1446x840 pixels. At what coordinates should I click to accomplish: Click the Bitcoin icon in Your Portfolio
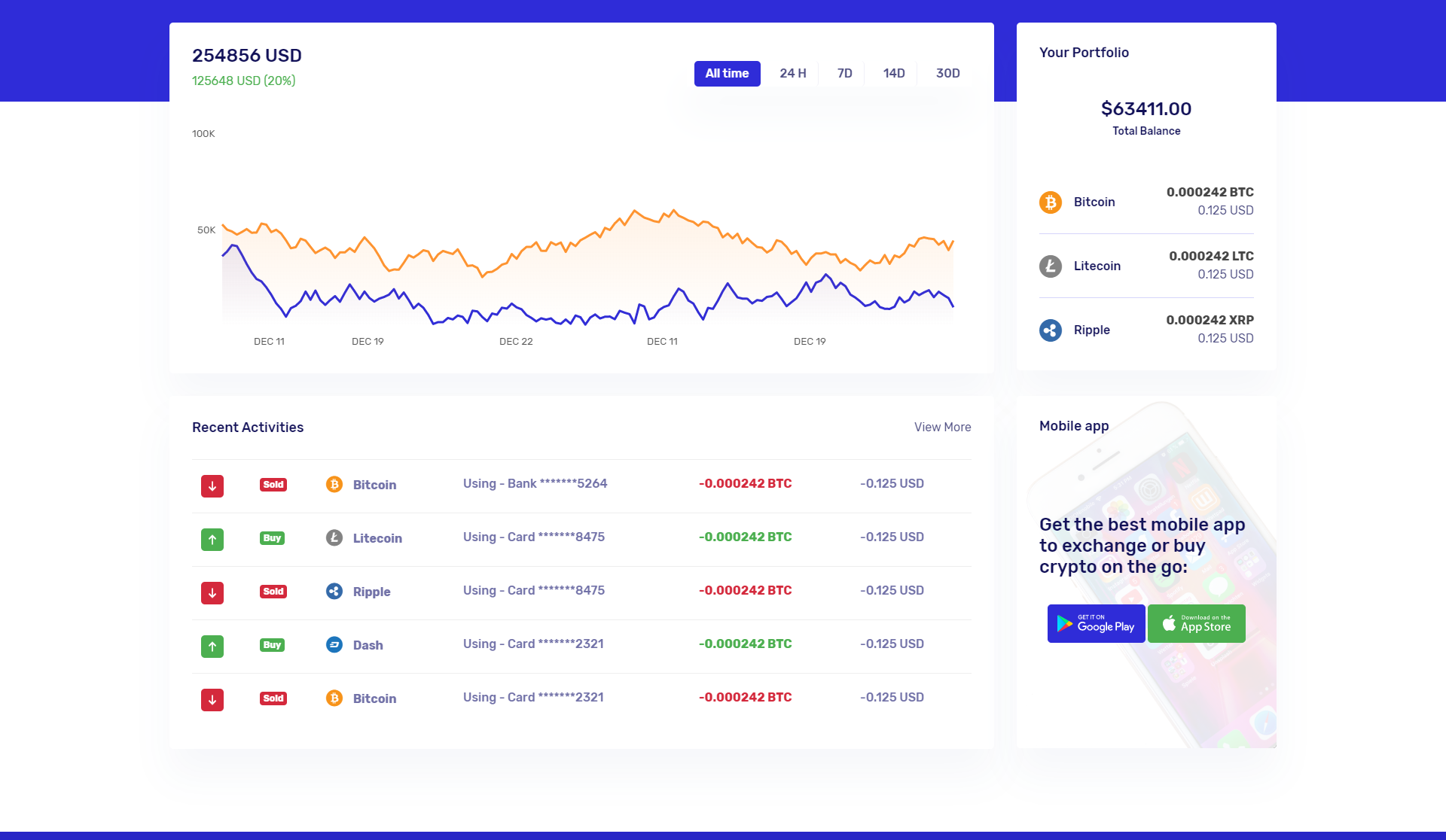click(x=1051, y=202)
